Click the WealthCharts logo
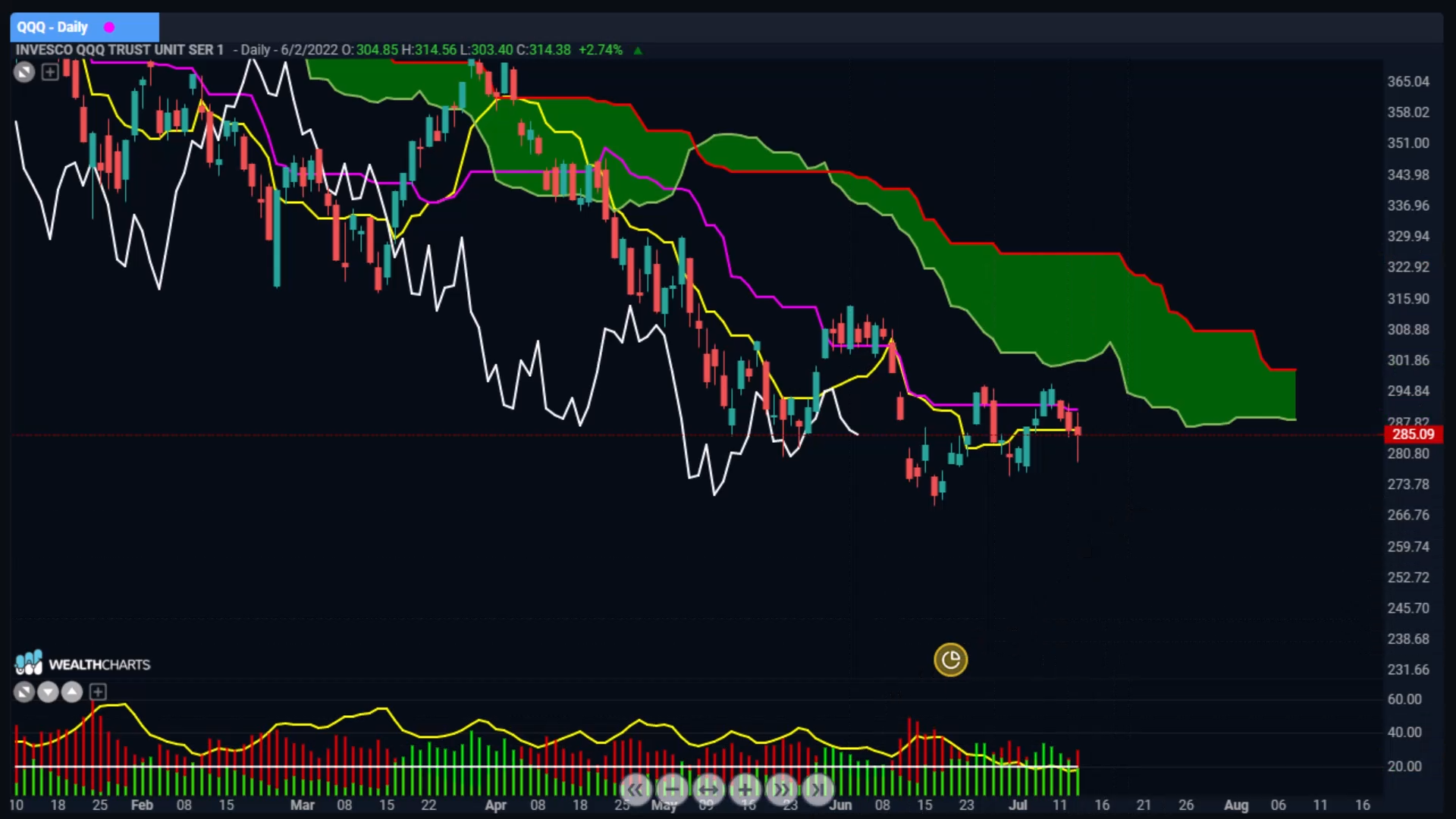The height and width of the screenshot is (819, 1456). 83,664
